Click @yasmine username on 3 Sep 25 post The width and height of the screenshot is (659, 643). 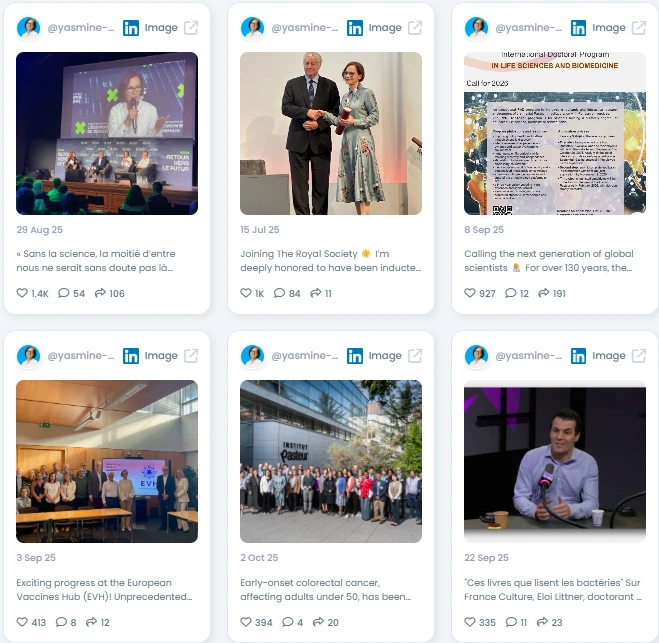[81, 356]
